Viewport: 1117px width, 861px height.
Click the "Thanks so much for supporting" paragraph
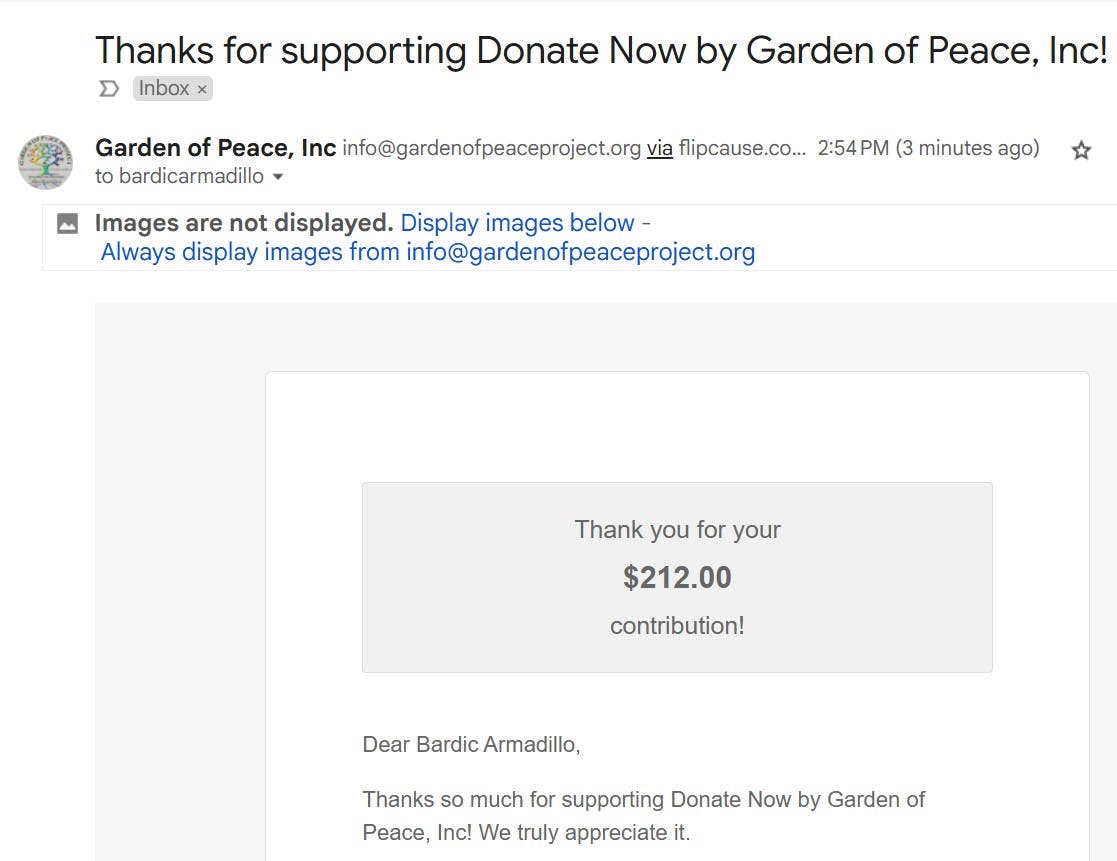(643, 815)
